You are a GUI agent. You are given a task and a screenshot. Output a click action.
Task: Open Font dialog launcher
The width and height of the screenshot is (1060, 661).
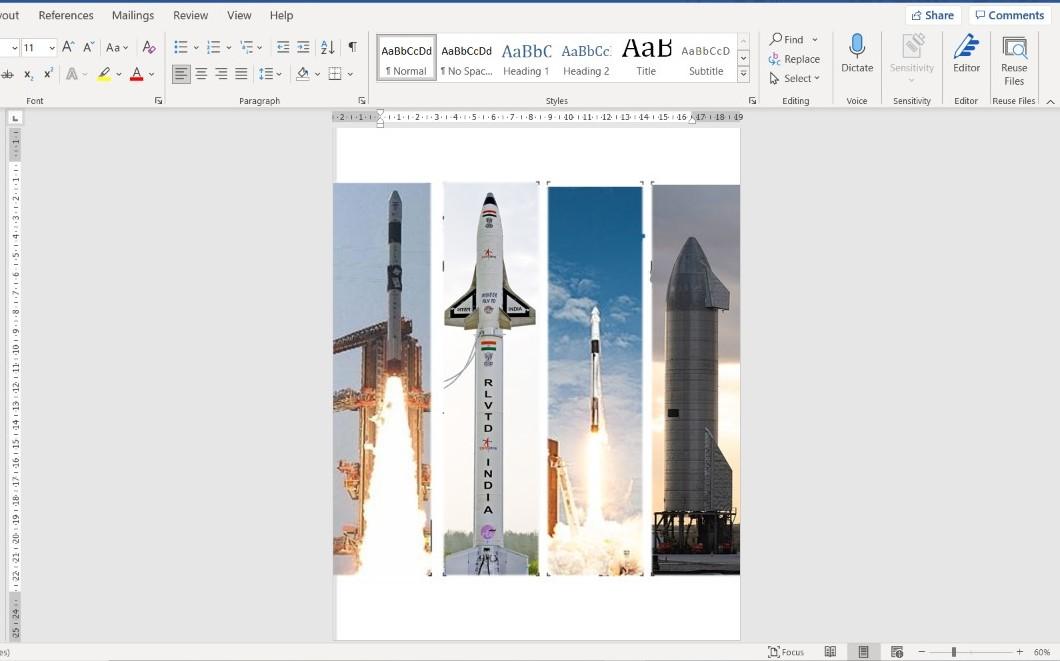158,101
